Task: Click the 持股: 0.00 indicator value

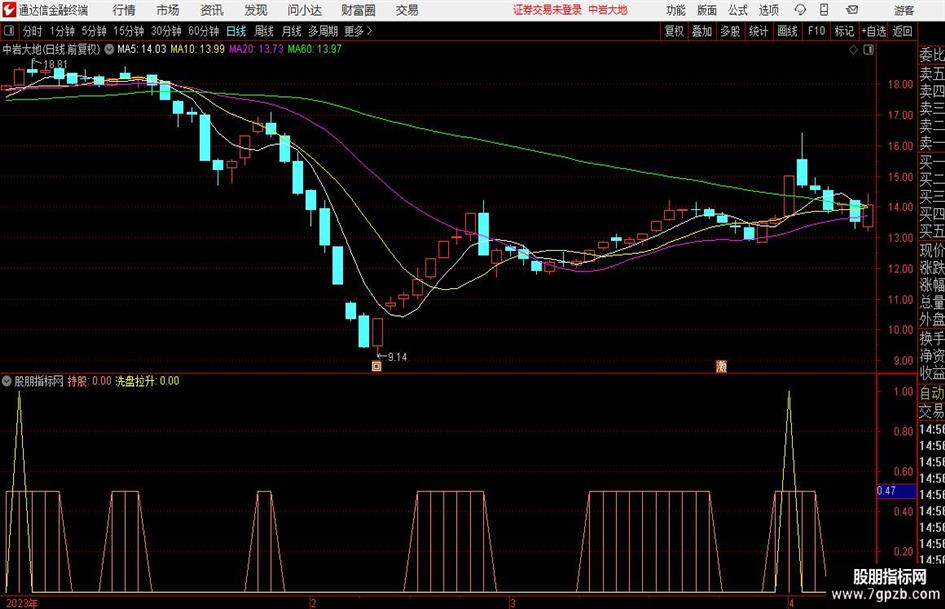Action: pyautogui.click(x=89, y=381)
